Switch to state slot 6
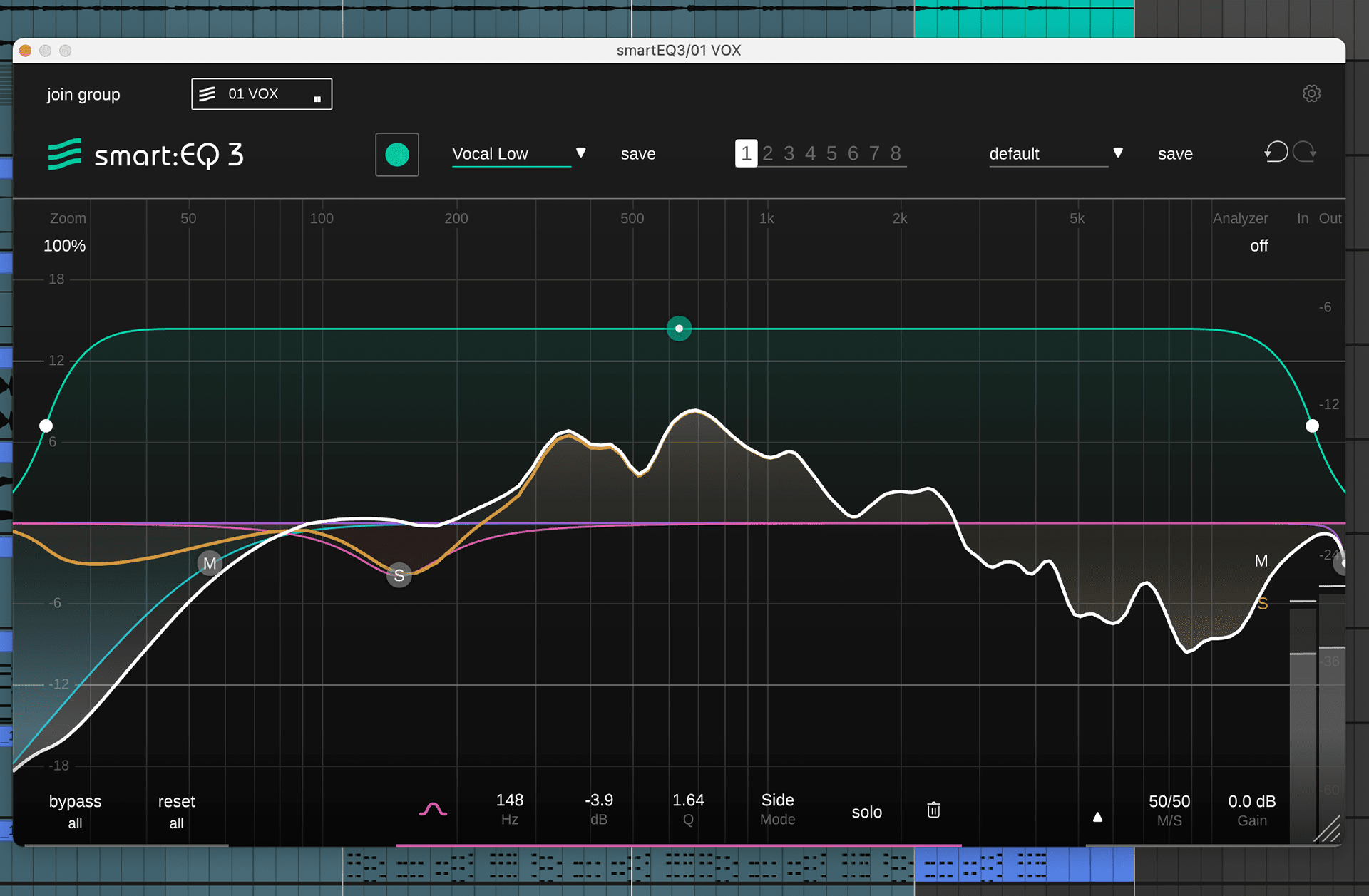The height and width of the screenshot is (896, 1369). pyautogui.click(x=853, y=153)
